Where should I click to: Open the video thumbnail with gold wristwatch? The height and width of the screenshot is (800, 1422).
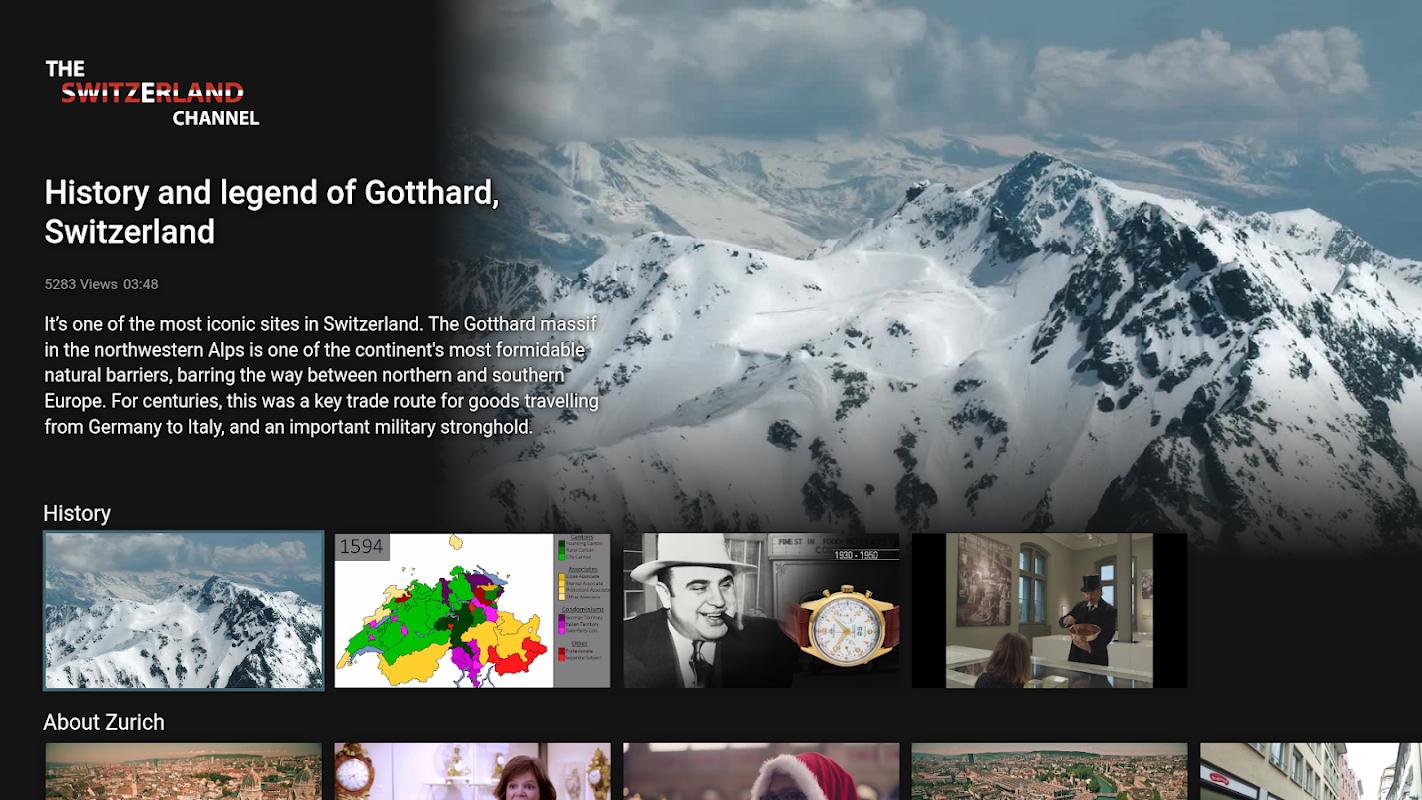(x=761, y=610)
